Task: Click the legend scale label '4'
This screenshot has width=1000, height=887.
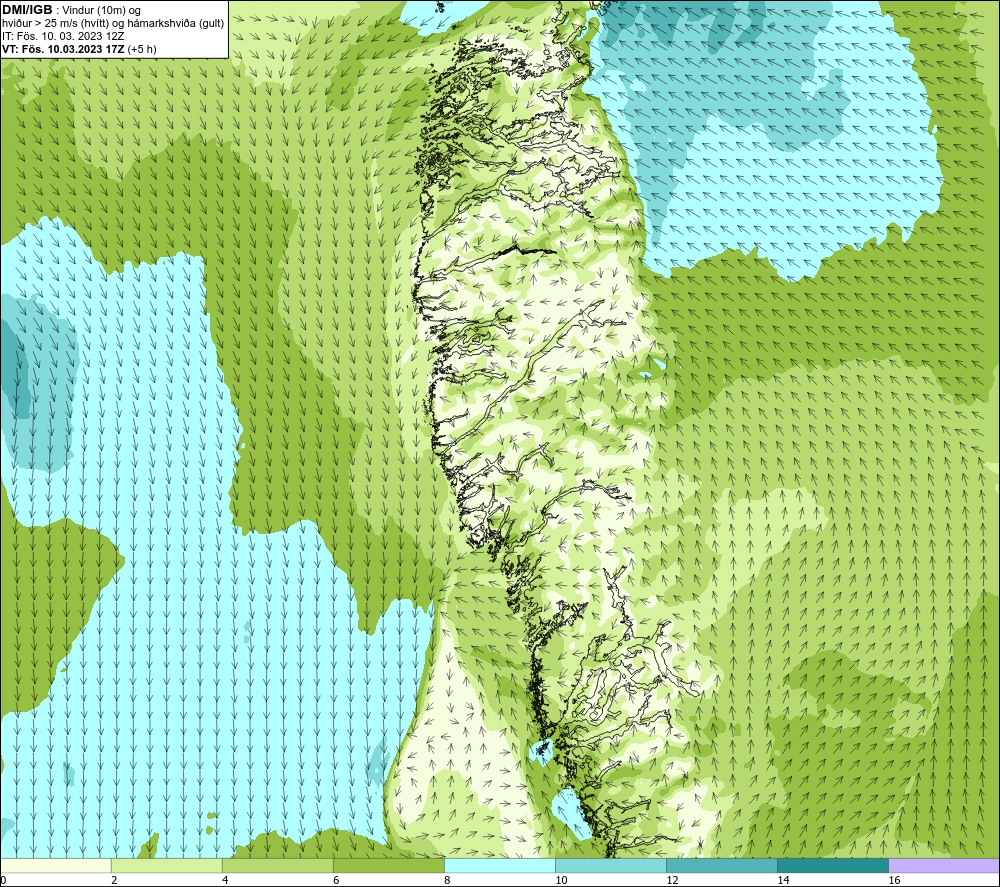Action: coord(225,881)
